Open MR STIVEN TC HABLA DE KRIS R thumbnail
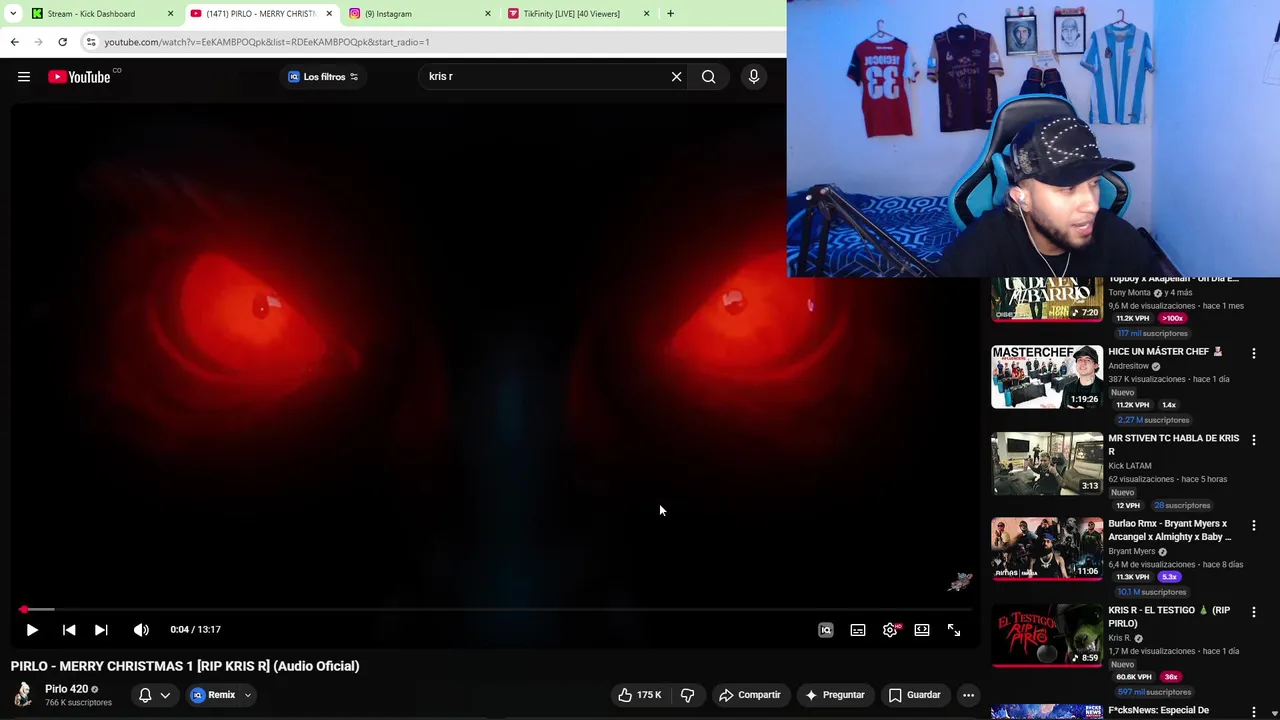Image resolution: width=1280 pixels, height=720 pixels. [1047, 463]
